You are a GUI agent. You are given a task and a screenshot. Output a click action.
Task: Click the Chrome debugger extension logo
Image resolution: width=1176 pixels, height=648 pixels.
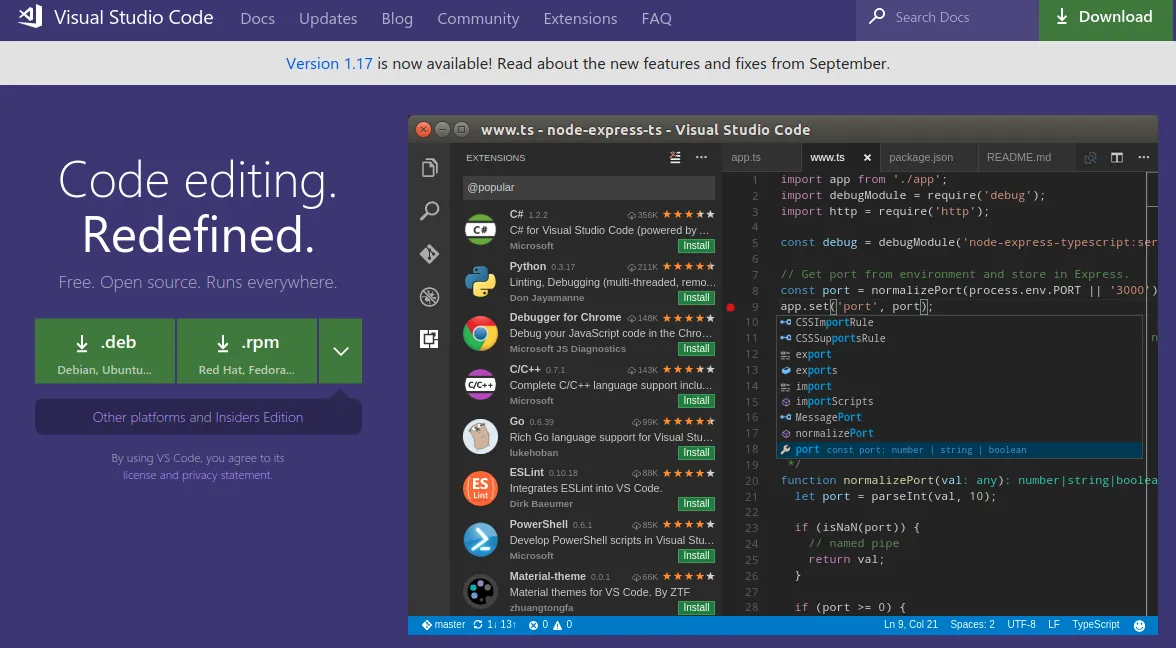(x=480, y=334)
